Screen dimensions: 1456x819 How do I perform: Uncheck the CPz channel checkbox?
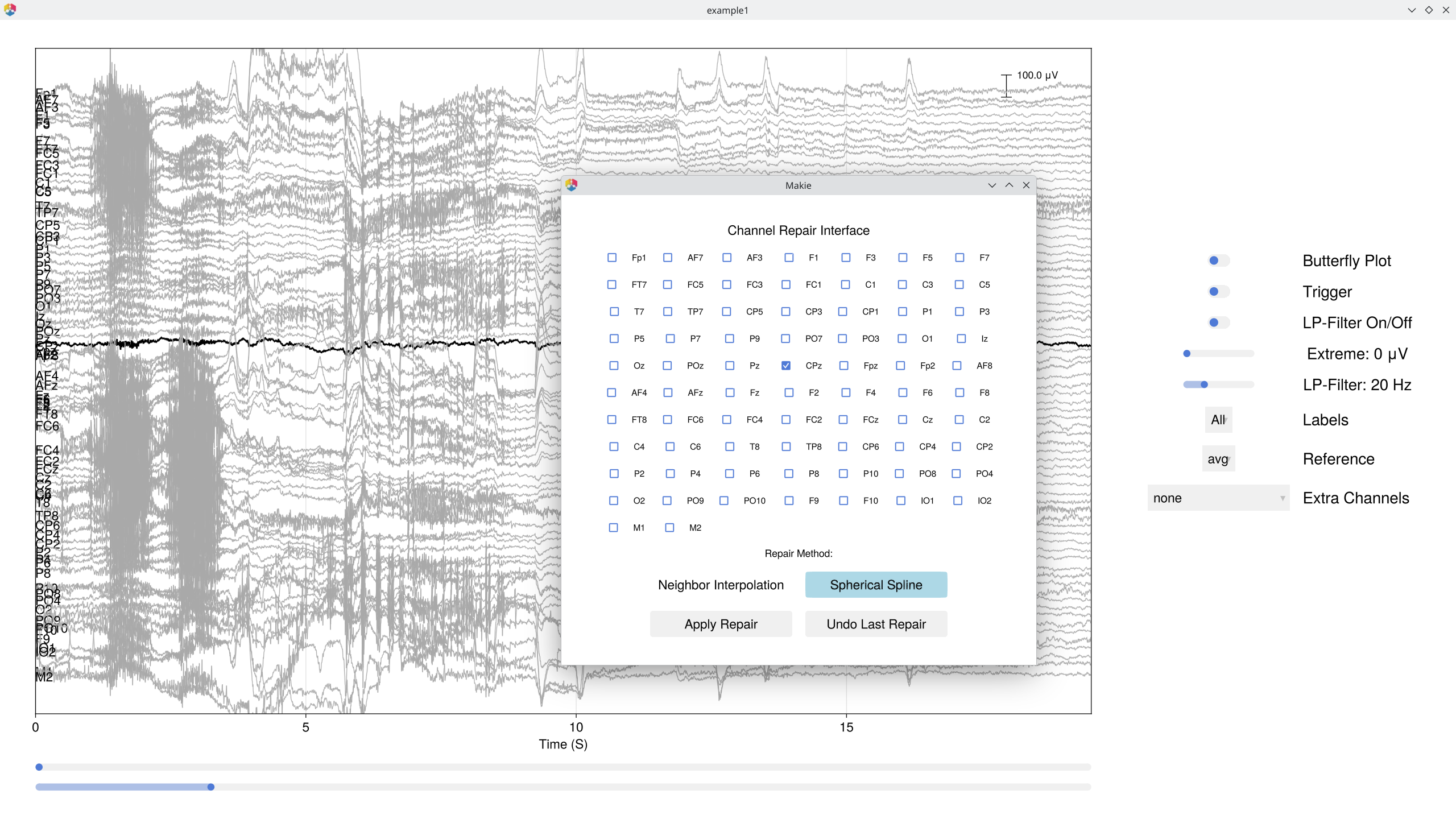pos(786,366)
